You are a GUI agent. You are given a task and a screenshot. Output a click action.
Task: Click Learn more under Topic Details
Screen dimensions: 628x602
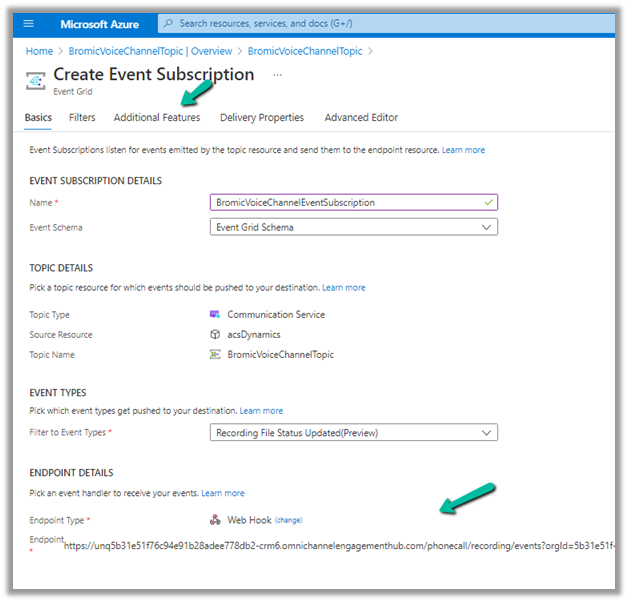[x=343, y=288]
